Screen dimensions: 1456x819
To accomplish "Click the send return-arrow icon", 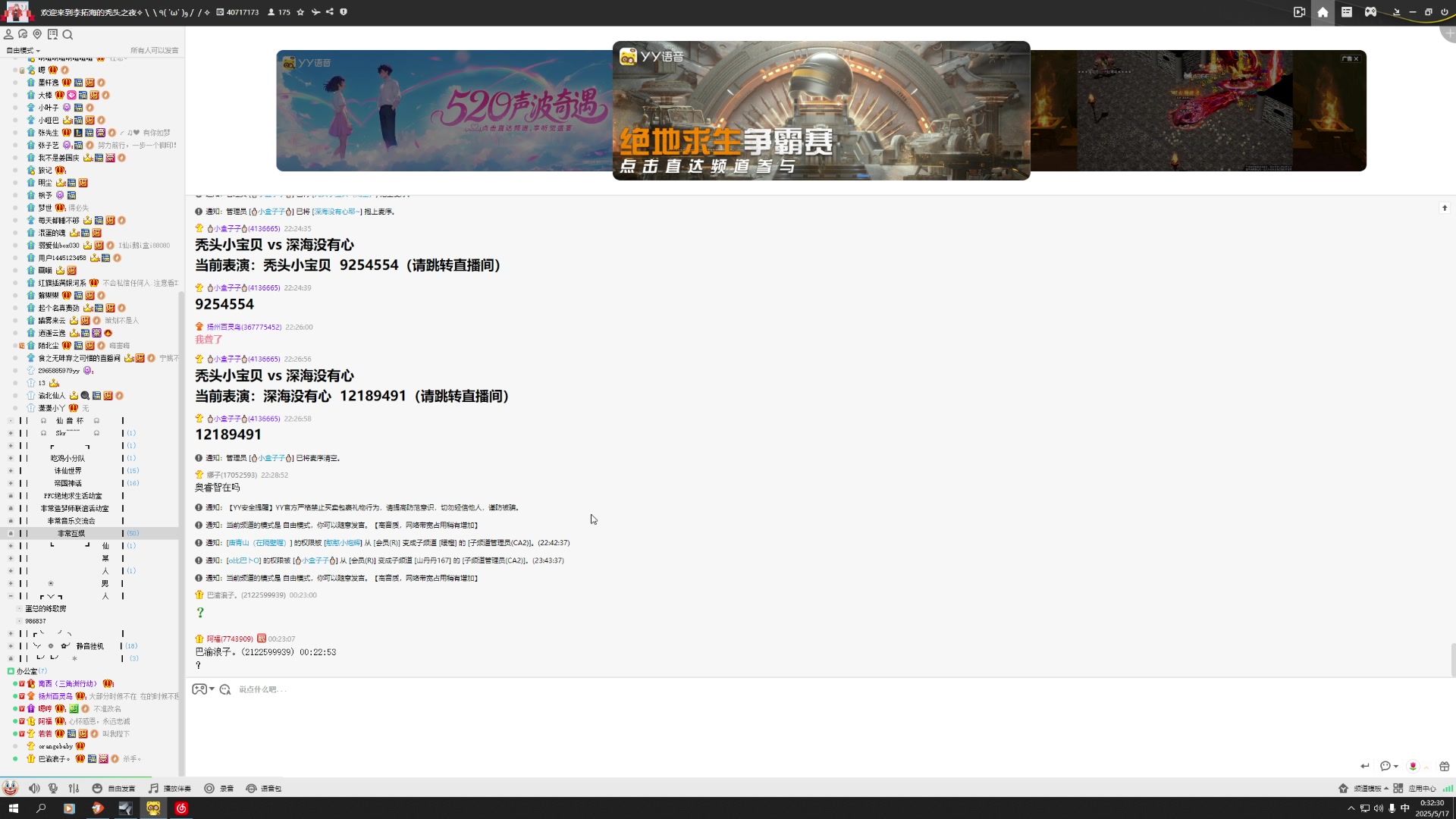I will click(1365, 766).
